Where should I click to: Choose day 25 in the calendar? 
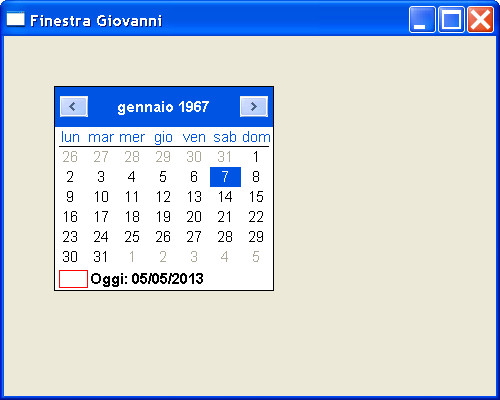tap(132, 237)
